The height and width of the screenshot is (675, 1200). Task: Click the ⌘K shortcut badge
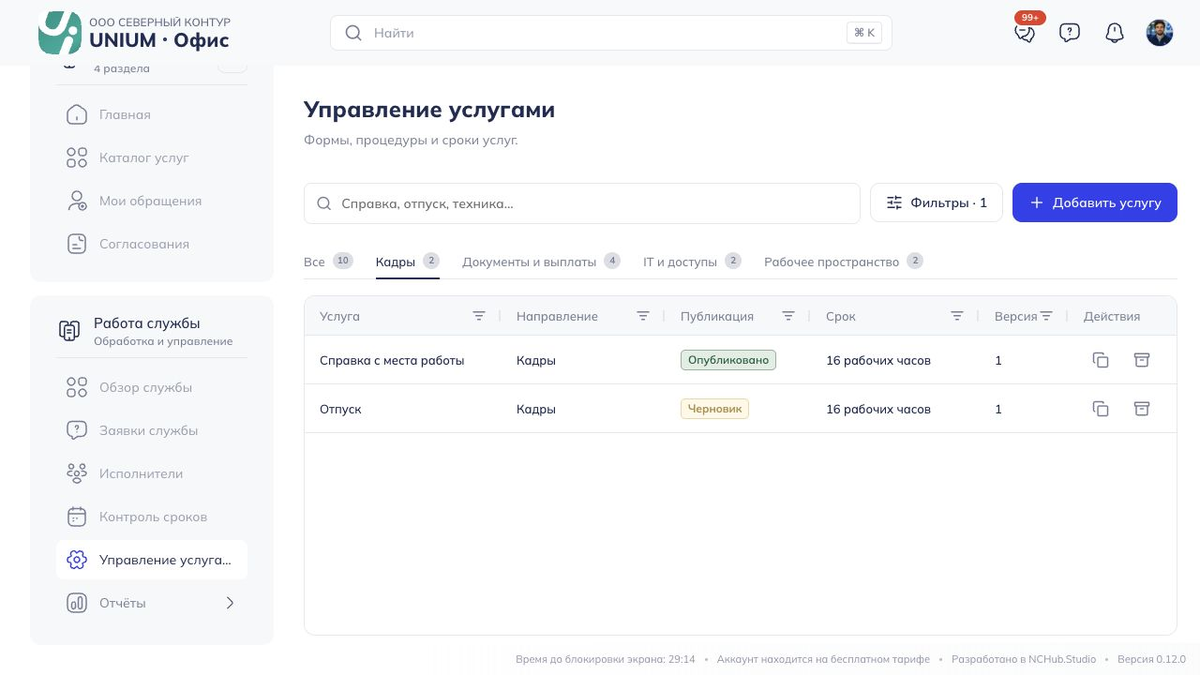(x=864, y=33)
